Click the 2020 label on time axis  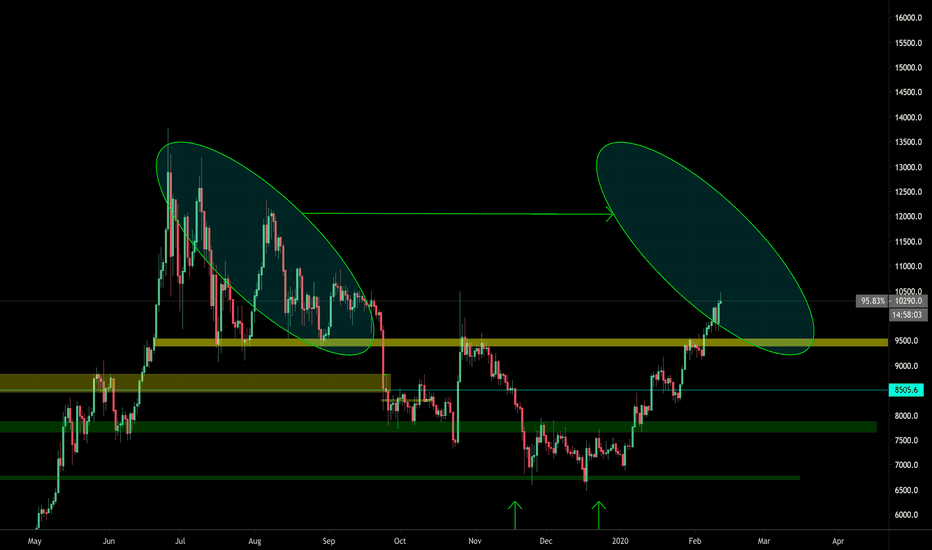pos(621,541)
